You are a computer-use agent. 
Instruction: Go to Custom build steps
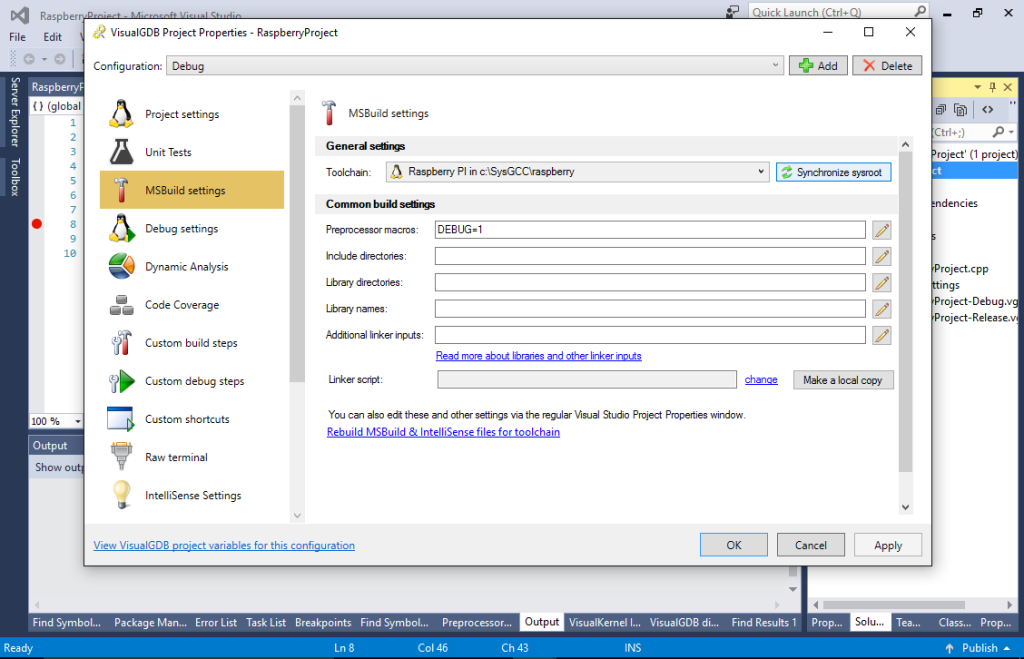191,343
